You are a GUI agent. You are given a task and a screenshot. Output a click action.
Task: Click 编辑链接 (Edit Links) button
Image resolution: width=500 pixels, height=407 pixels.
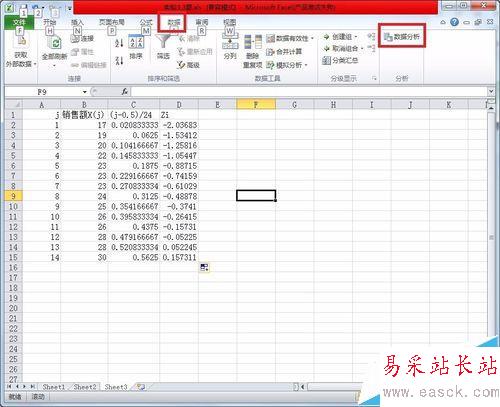[88, 65]
